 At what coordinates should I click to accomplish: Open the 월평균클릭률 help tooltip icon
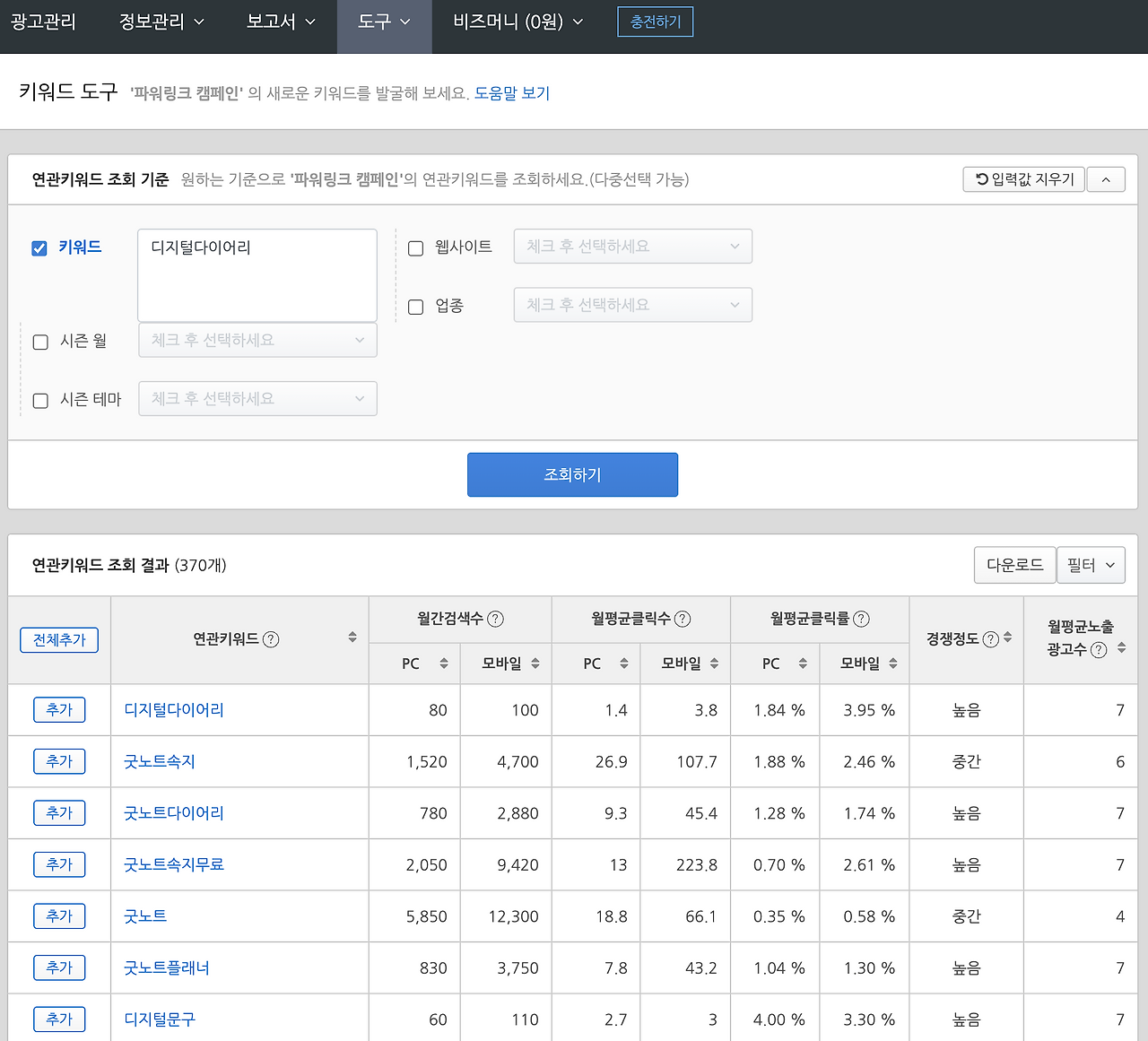tap(860, 618)
